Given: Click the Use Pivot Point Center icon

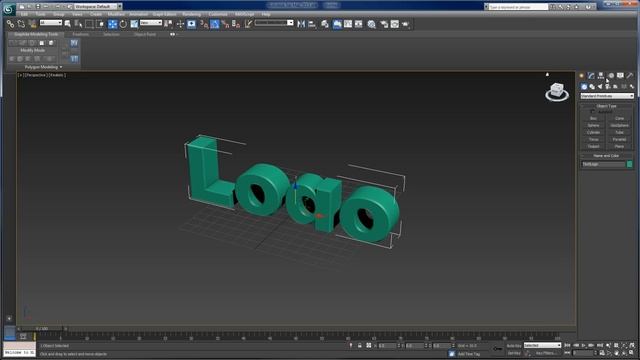Looking at the screenshot, I should pyautogui.click(x=168, y=24).
